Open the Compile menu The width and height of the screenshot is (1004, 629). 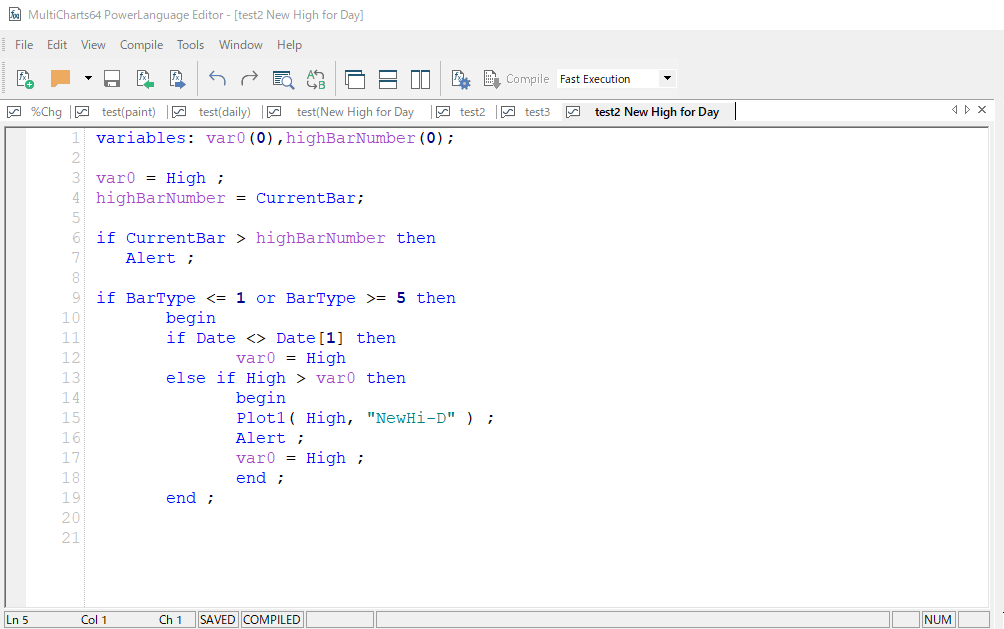click(x=142, y=45)
